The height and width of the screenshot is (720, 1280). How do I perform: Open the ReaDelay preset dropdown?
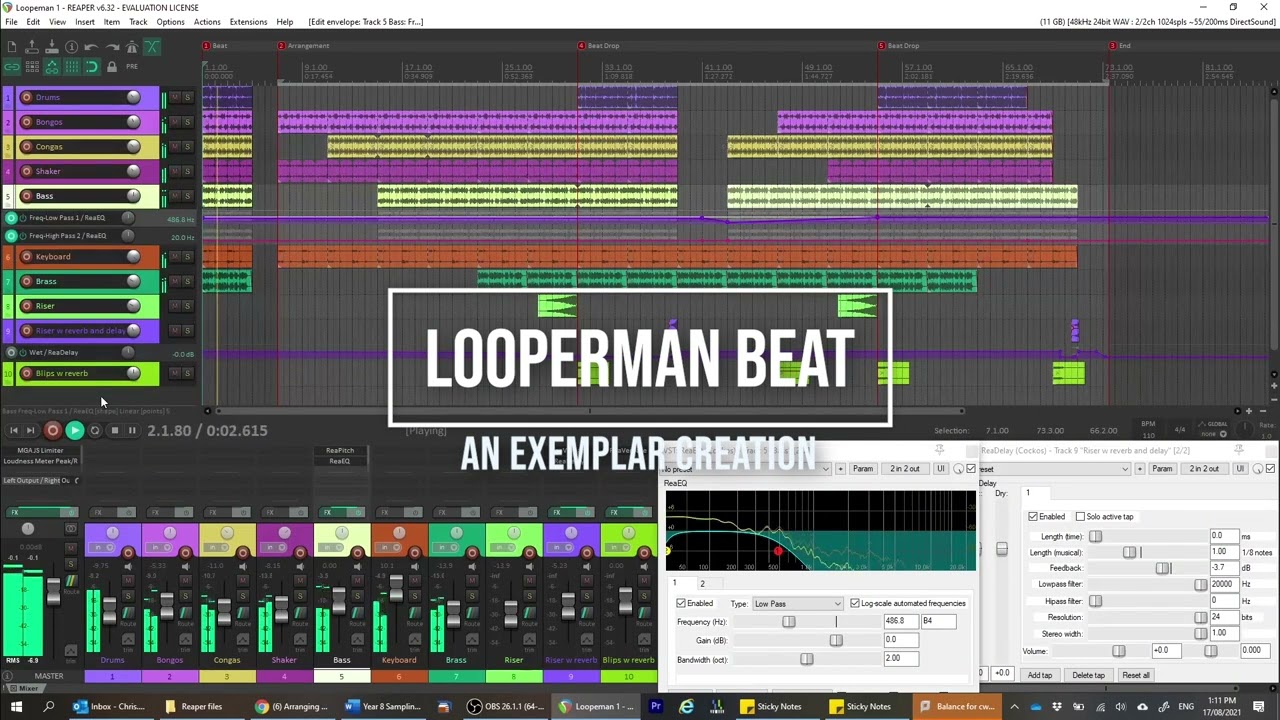(x=1055, y=469)
